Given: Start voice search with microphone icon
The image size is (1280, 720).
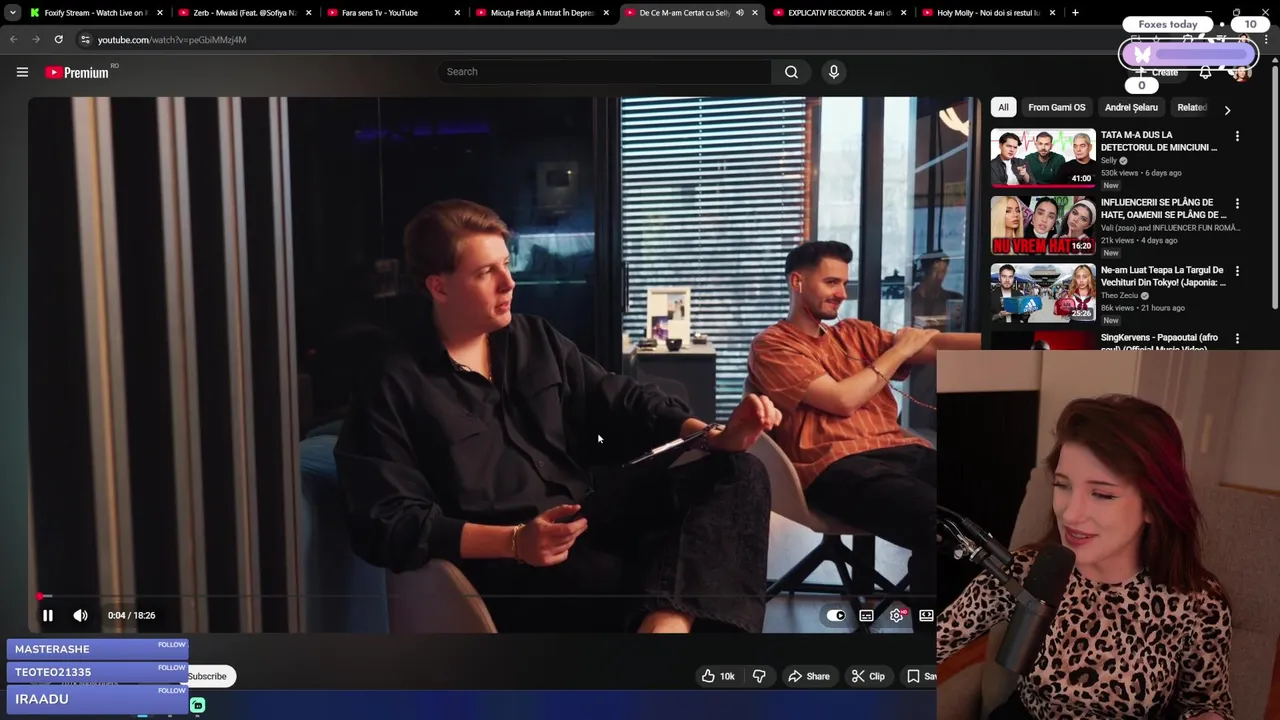Looking at the screenshot, I should [834, 72].
